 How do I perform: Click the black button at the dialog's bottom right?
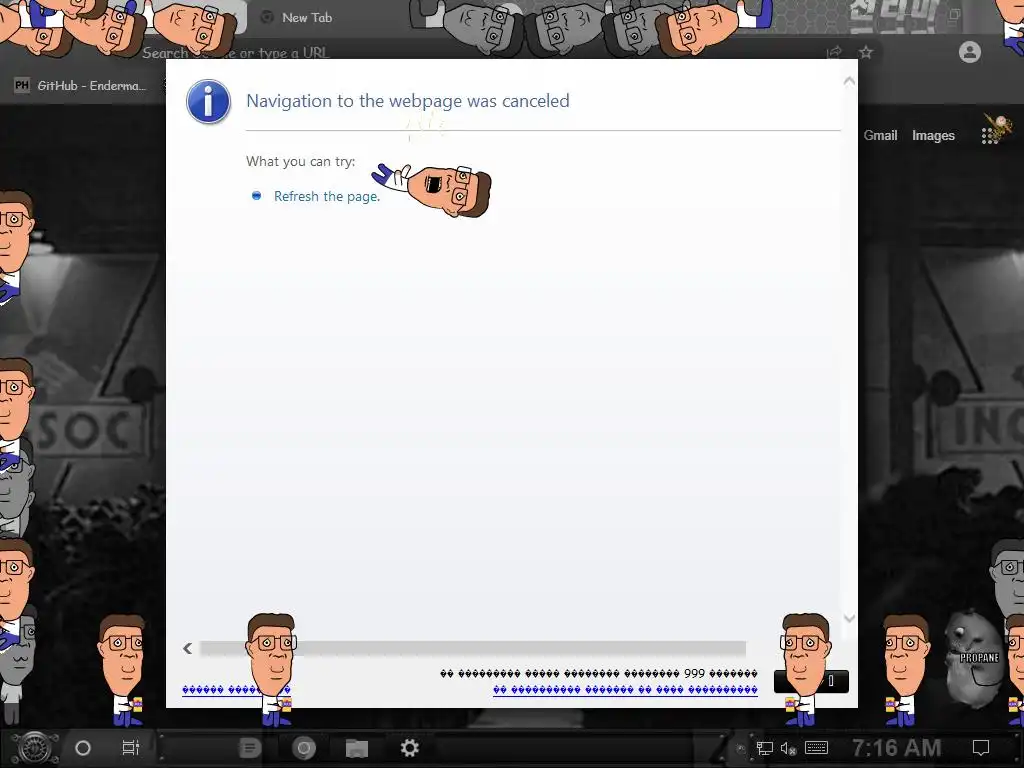tap(811, 681)
